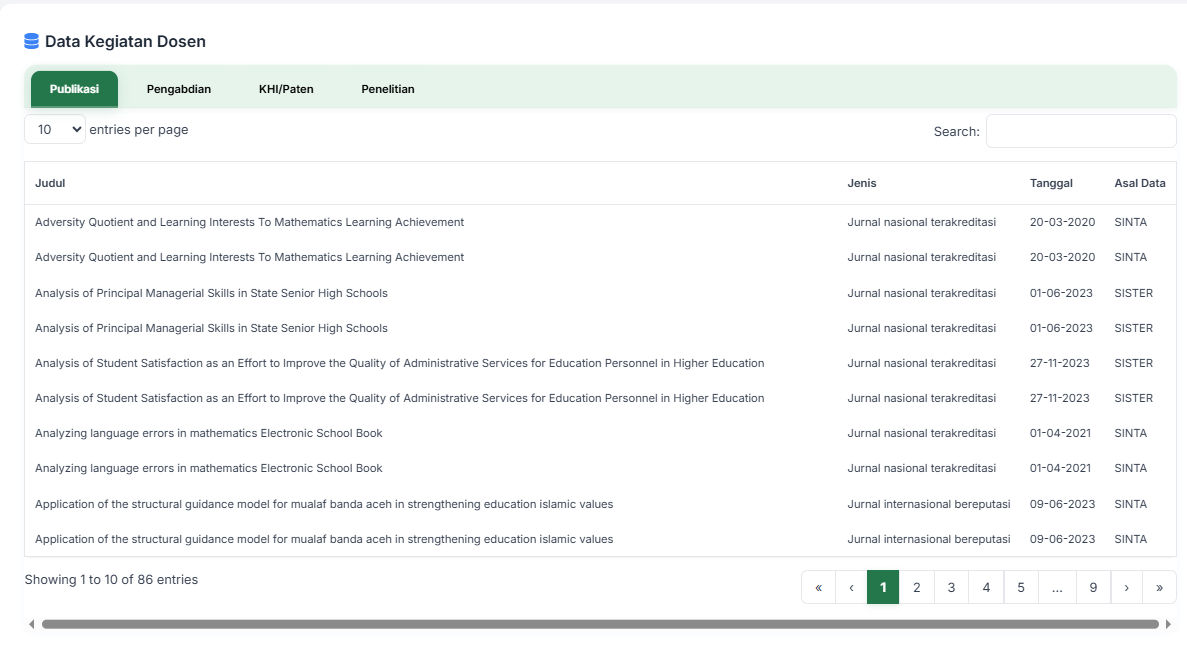Click the "Showing 1 to 10 of 86 entries" text

pos(111,579)
